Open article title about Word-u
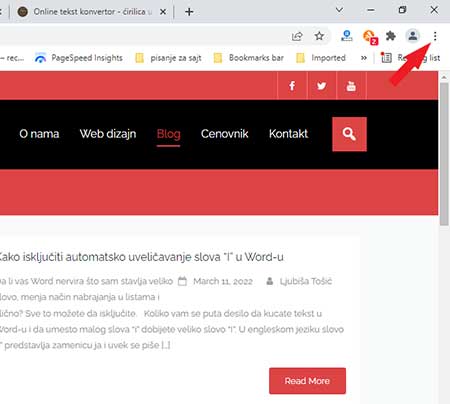Viewport: 450px width, 404px height. pos(141,257)
